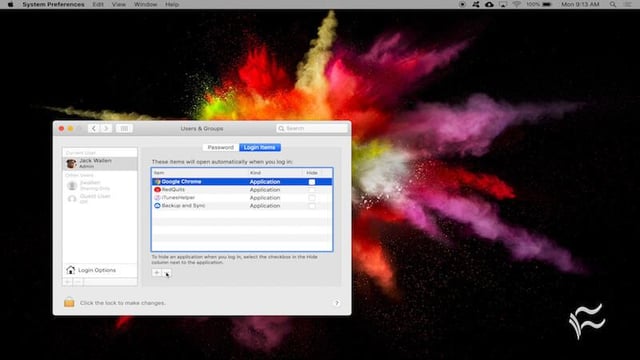
Task: Go forward with the right arrow button
Action: coord(106,128)
